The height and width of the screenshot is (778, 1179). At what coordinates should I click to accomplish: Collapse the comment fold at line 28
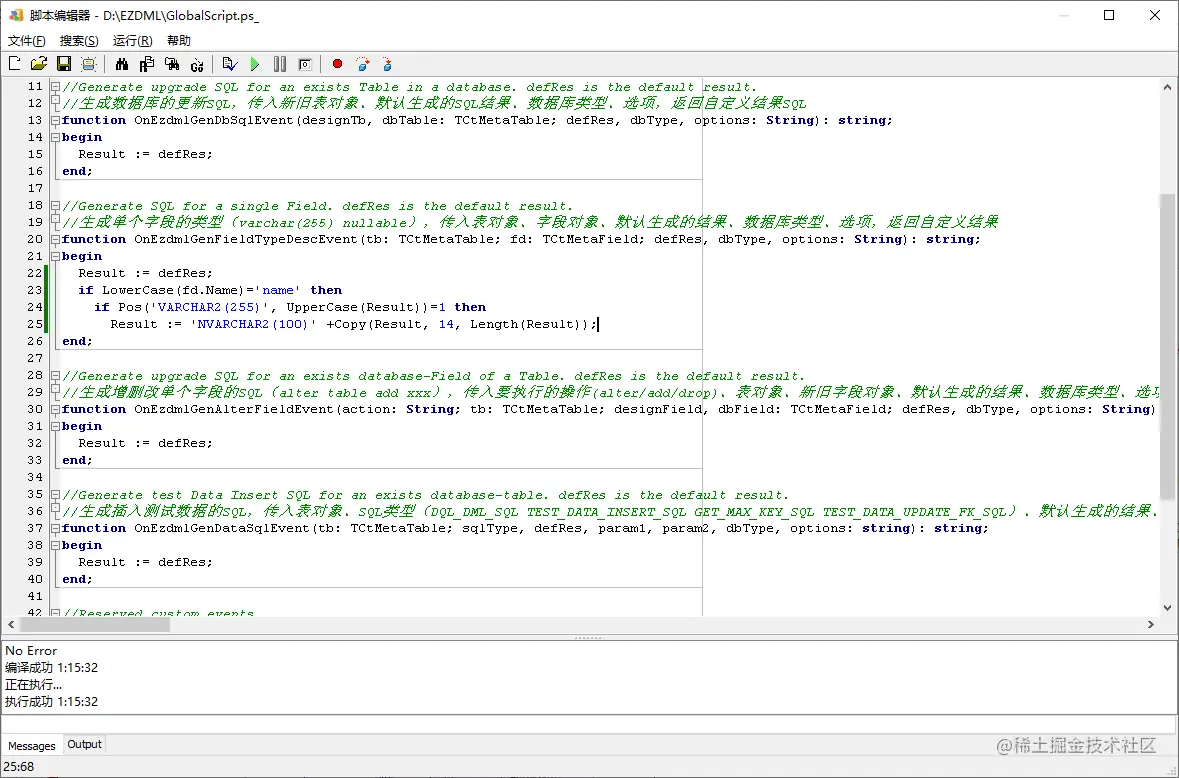point(55,375)
